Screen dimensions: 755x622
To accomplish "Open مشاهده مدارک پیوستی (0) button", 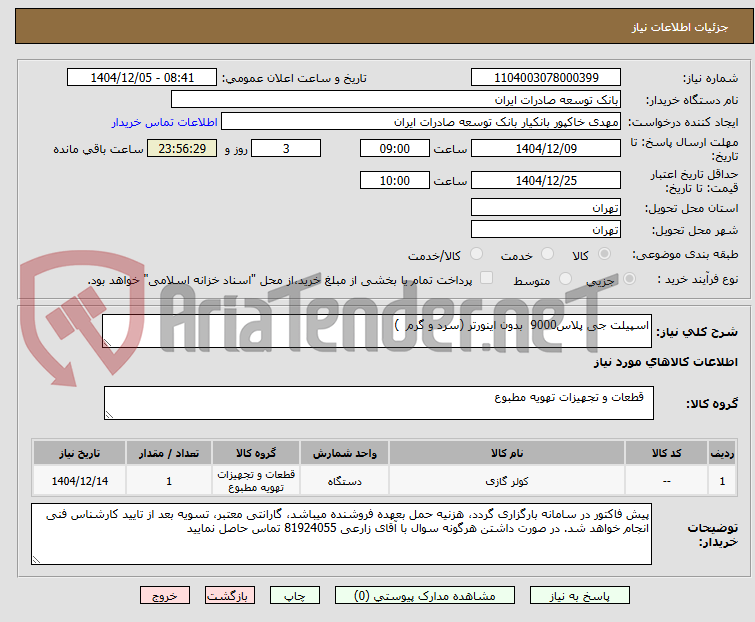I will [425, 596].
